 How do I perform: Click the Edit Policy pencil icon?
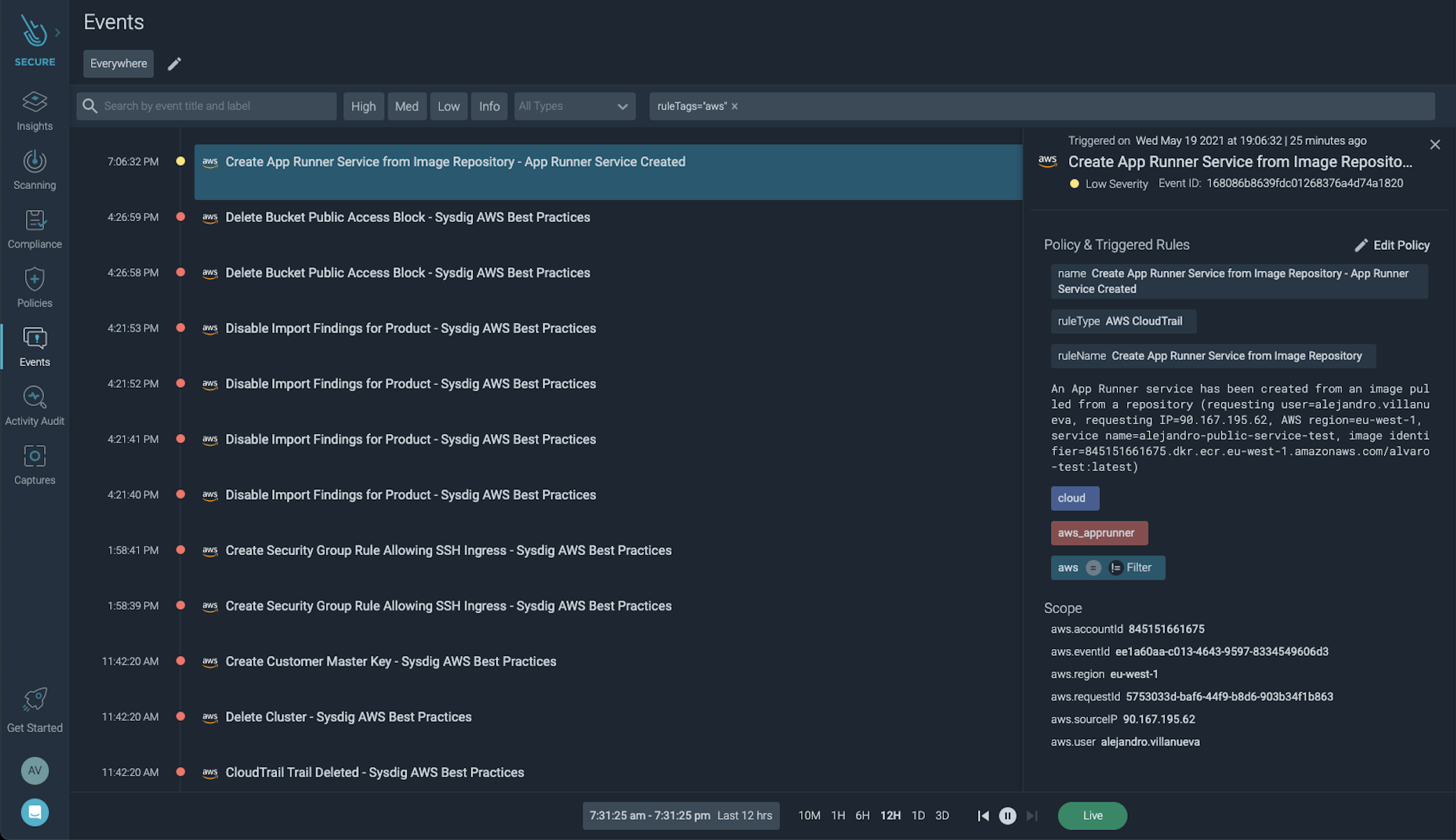pyautogui.click(x=1361, y=245)
